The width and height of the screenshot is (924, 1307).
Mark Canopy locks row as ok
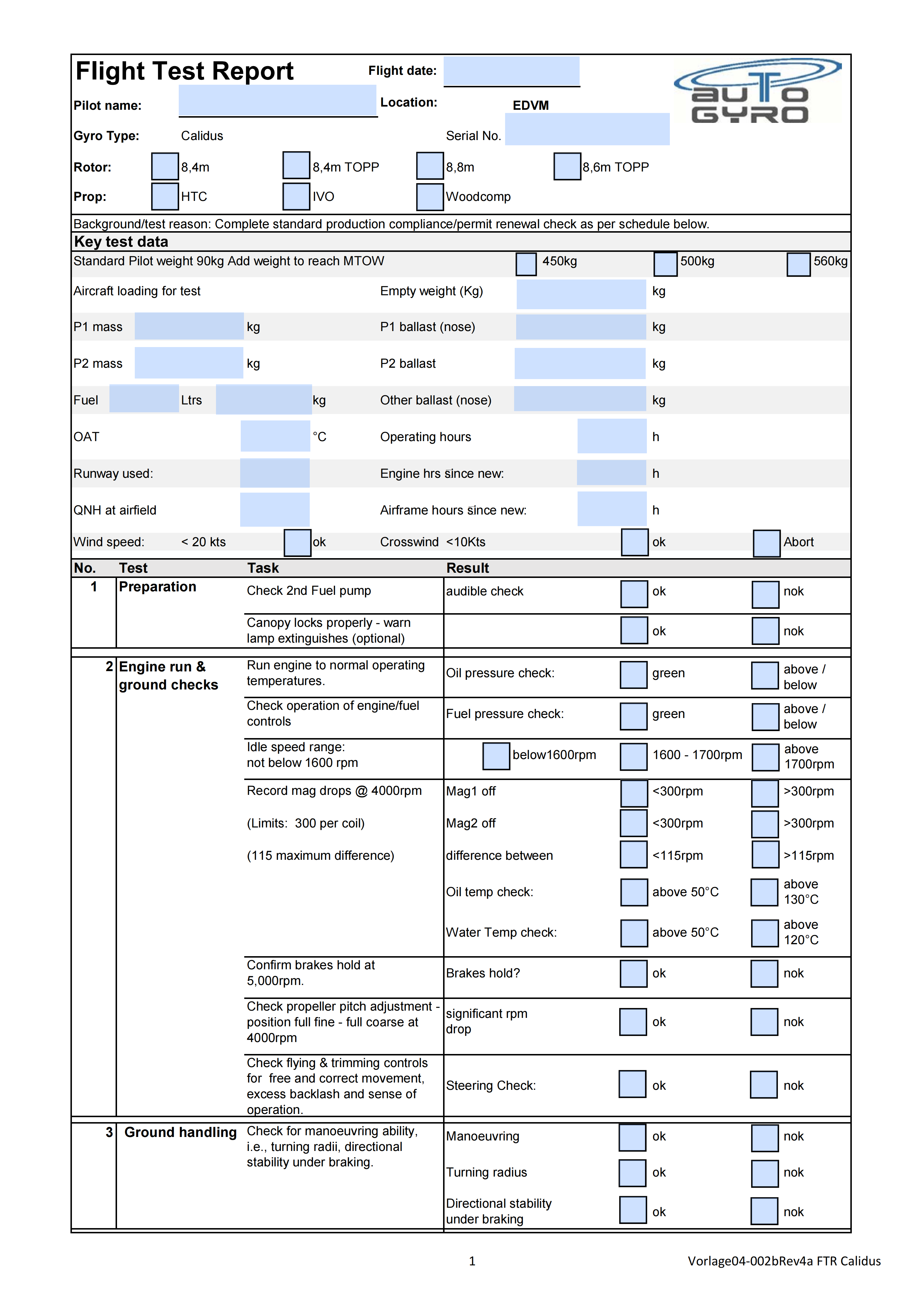634,630
